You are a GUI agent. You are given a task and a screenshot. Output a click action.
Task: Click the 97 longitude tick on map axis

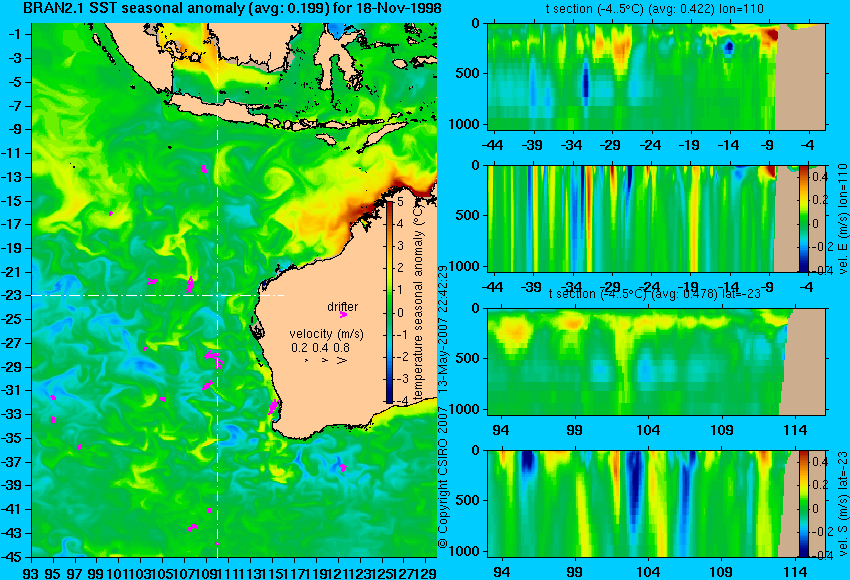pos(75,573)
